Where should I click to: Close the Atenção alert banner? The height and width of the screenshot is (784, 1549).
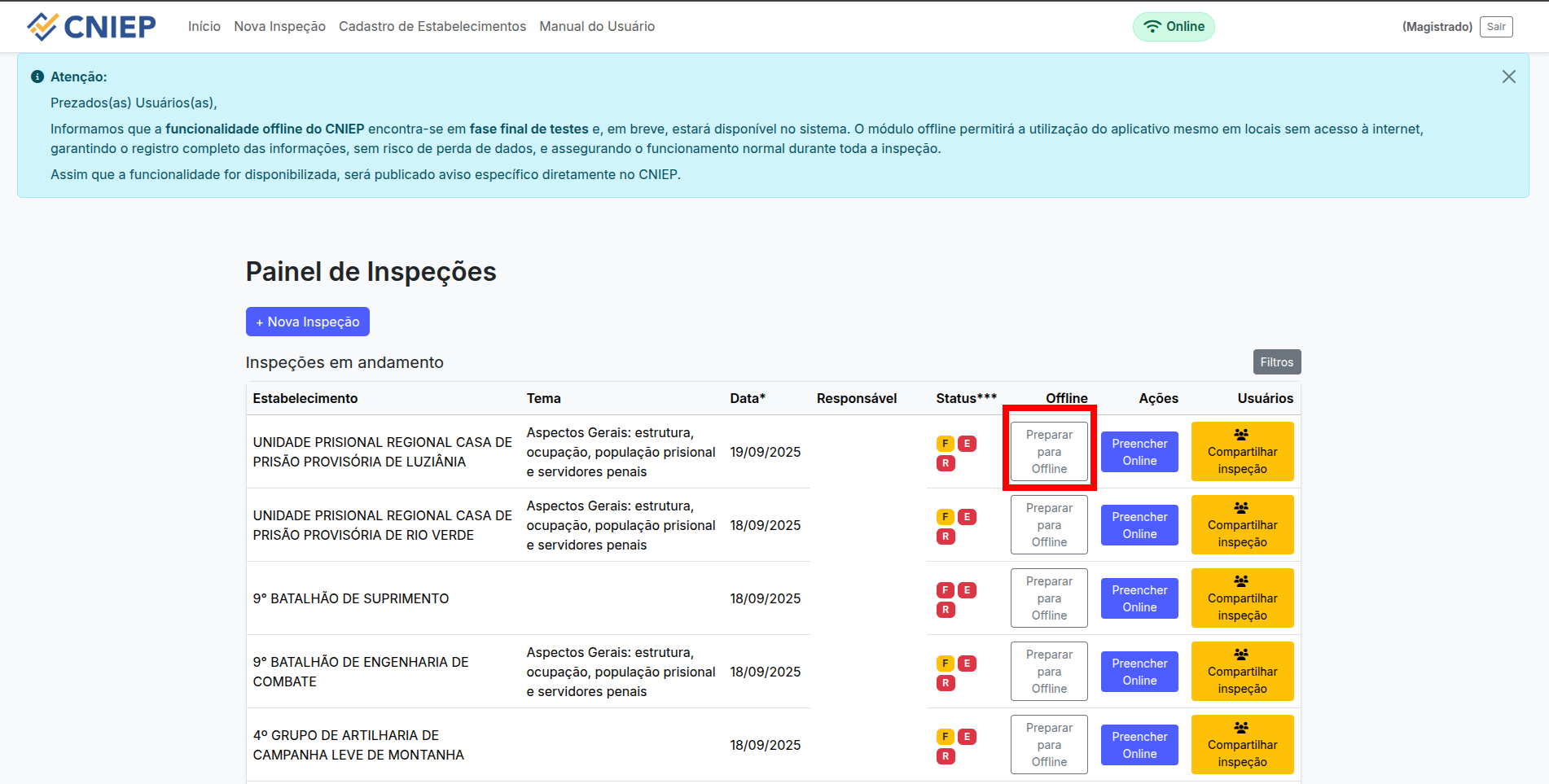click(1508, 77)
